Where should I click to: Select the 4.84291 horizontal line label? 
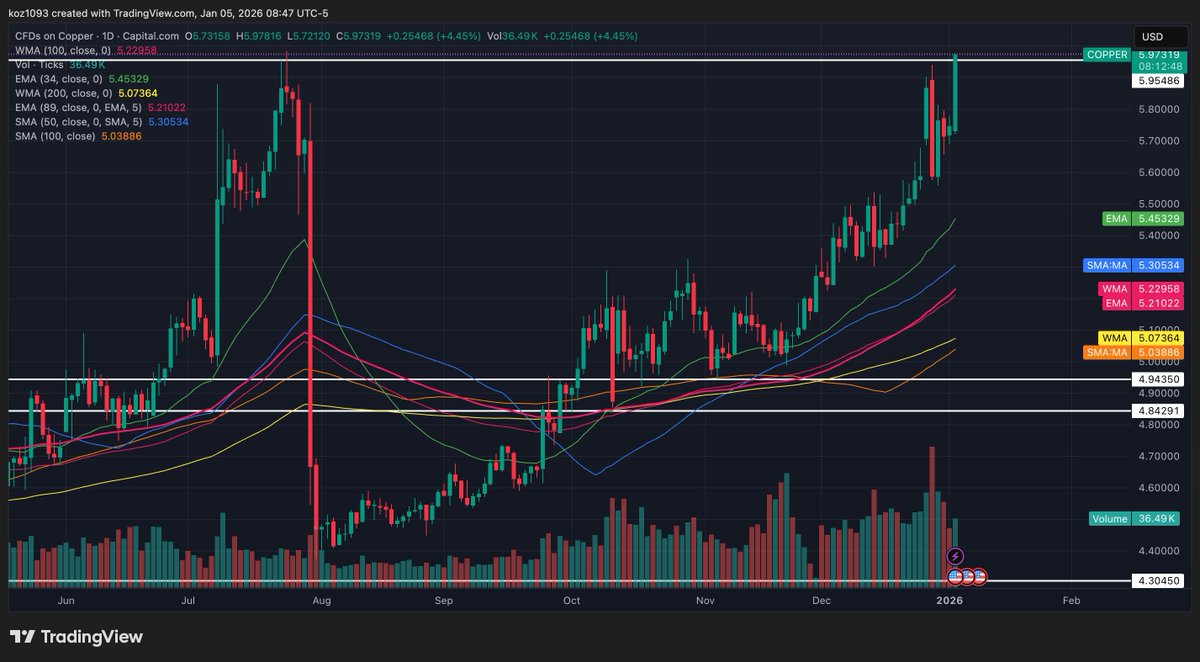1159,410
